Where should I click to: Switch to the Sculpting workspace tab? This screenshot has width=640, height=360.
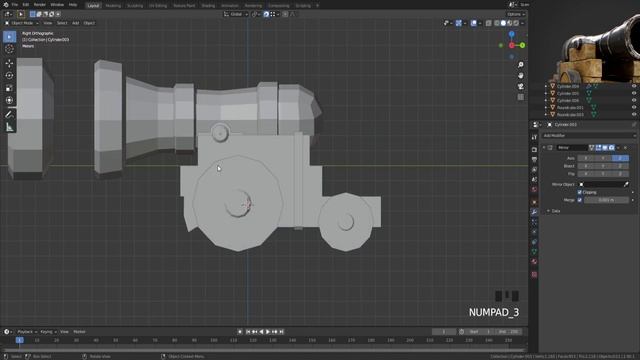tap(135, 6)
